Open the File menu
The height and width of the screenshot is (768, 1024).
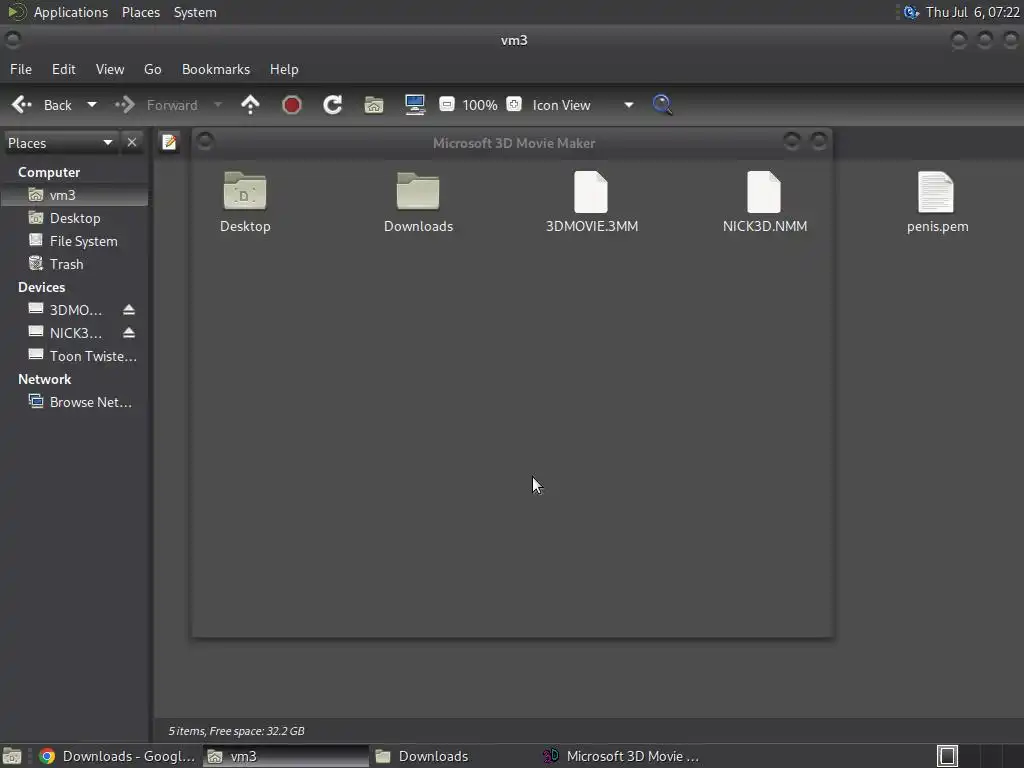[x=21, y=69]
